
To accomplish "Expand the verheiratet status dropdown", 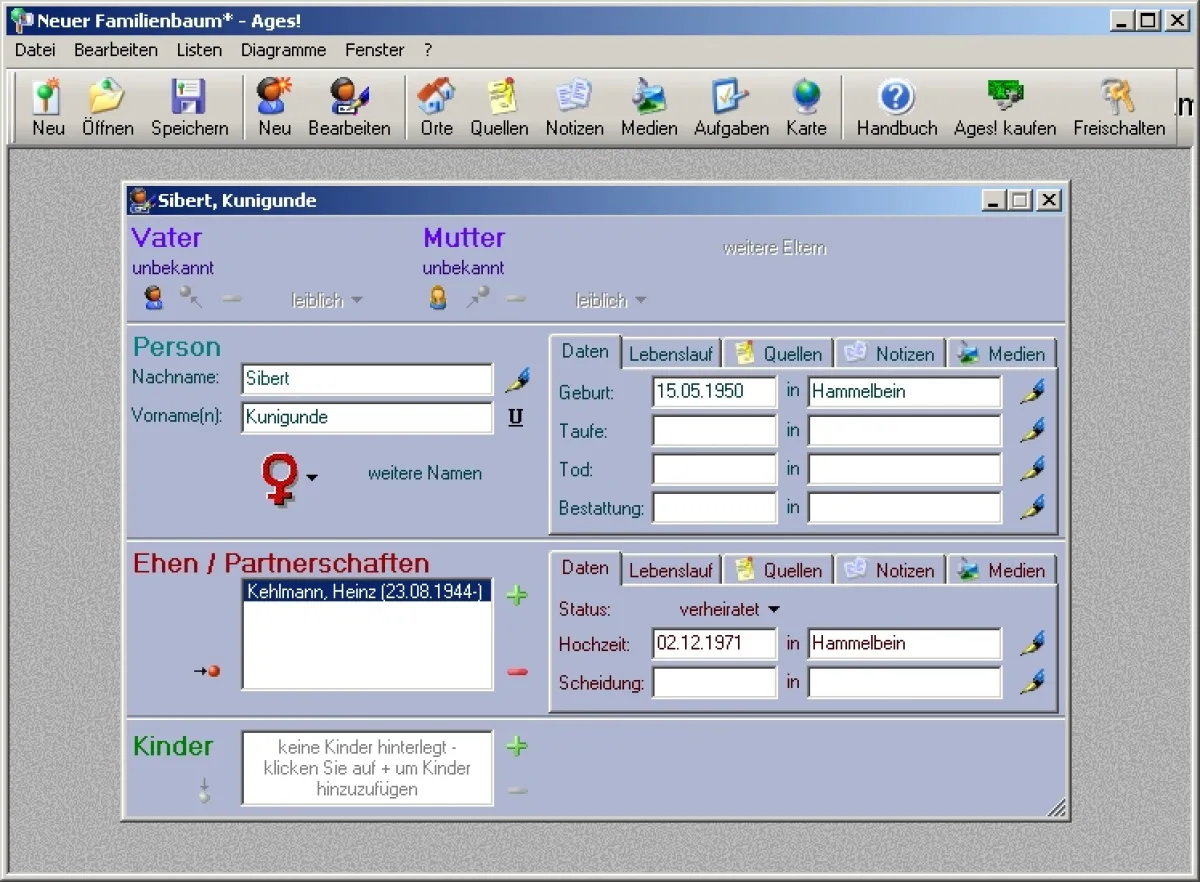I will pos(773,609).
